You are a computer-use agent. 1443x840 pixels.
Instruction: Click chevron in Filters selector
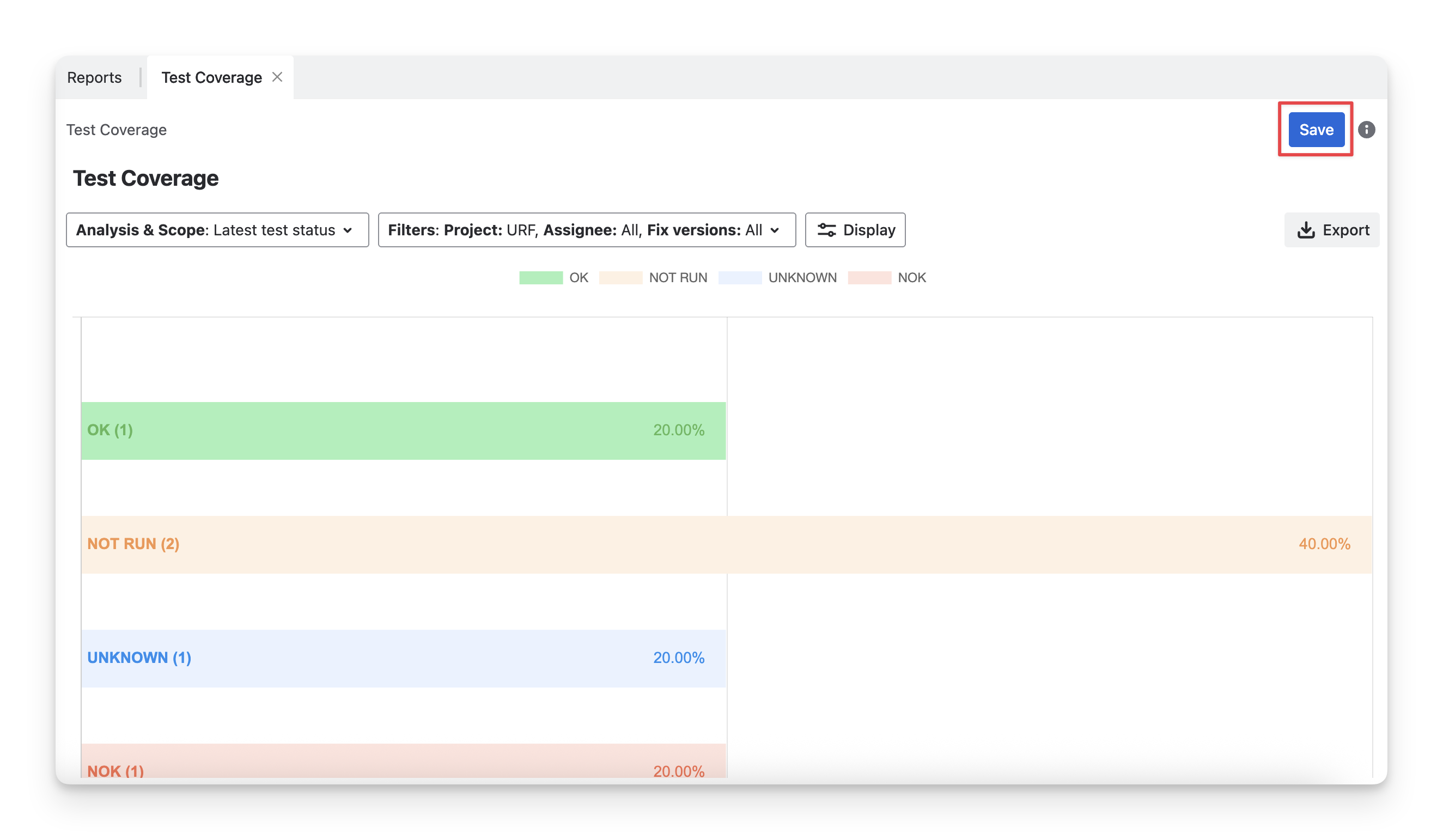click(775, 230)
